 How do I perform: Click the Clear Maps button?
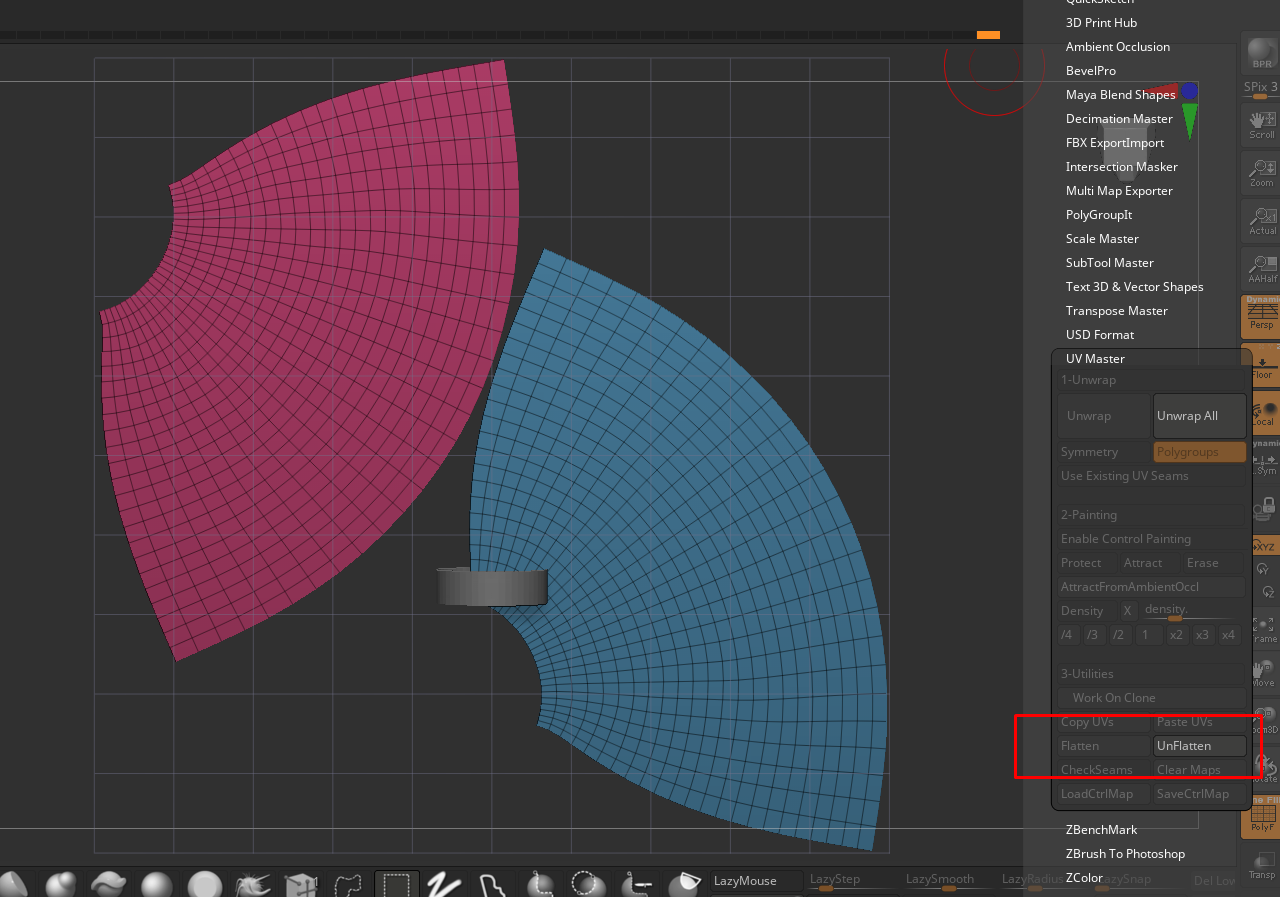pos(1200,770)
